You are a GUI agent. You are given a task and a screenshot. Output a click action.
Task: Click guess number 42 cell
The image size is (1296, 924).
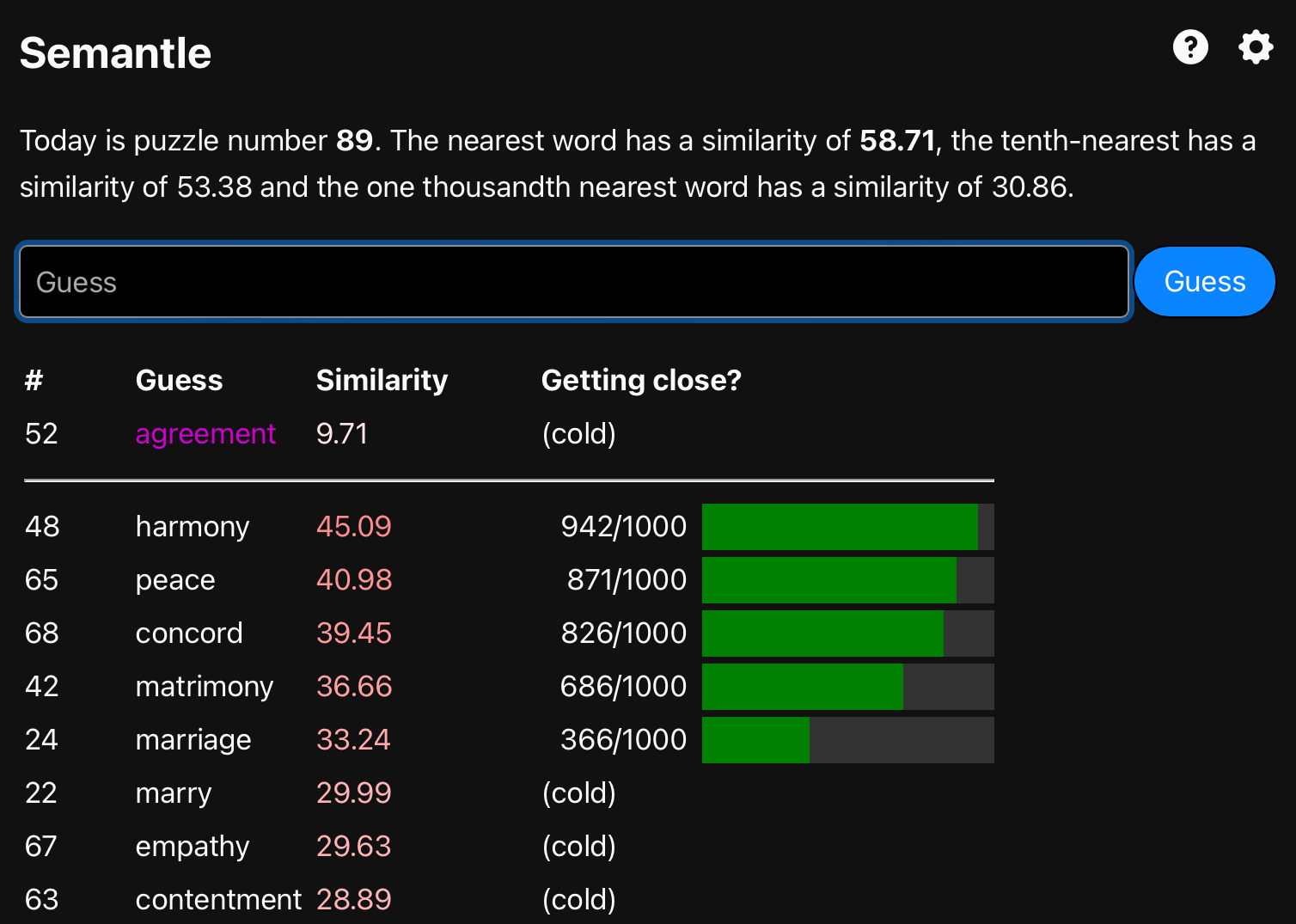click(x=42, y=687)
